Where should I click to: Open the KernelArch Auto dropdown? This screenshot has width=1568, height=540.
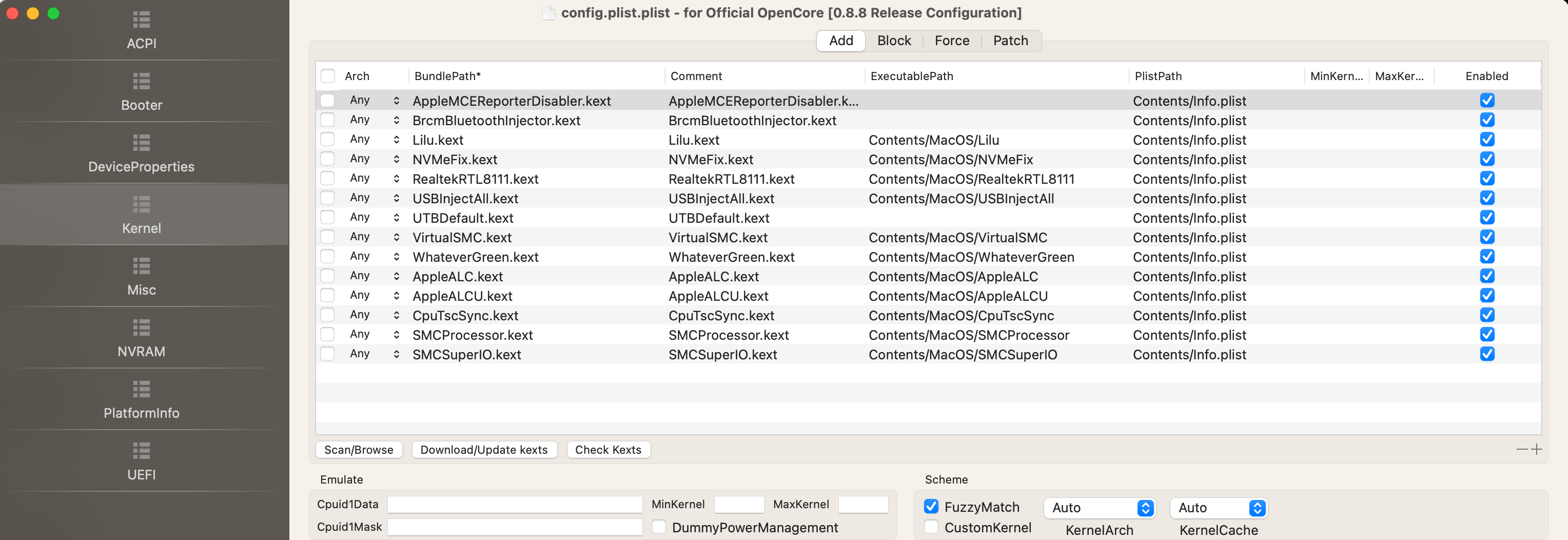[1100, 508]
